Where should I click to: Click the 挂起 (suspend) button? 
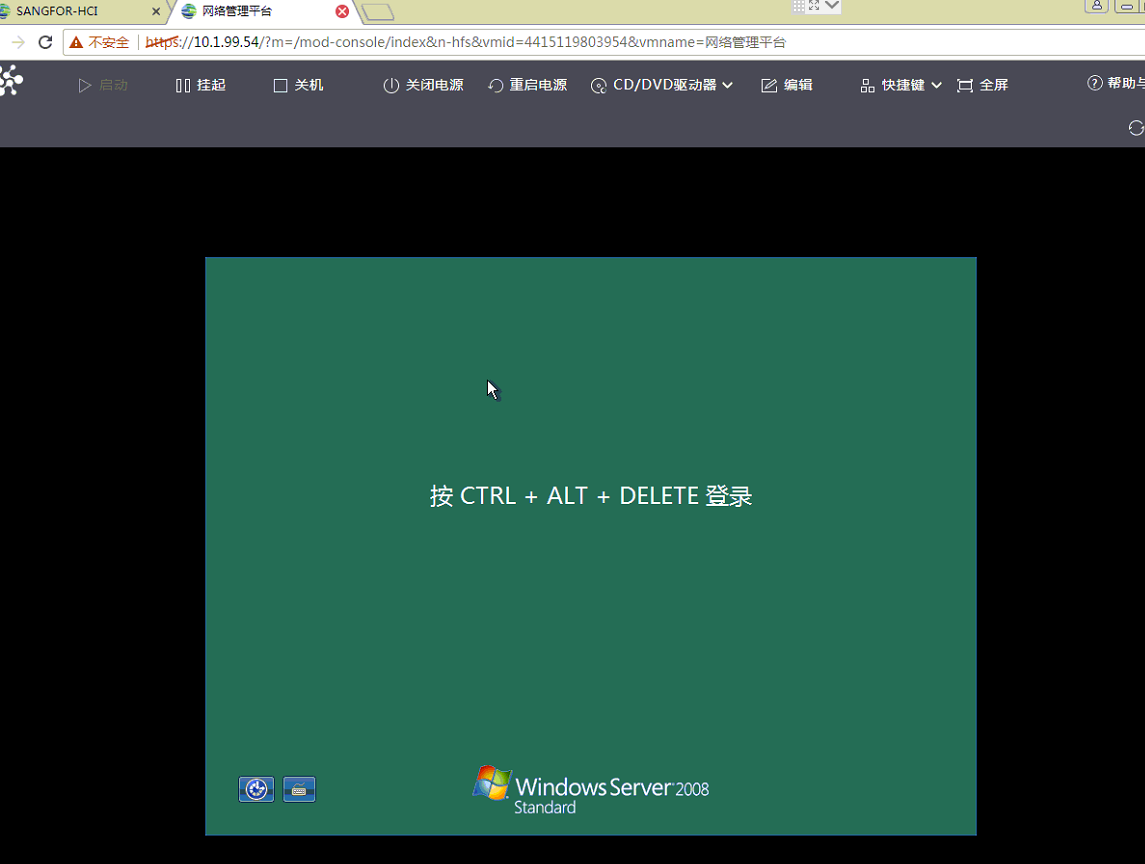click(201, 85)
